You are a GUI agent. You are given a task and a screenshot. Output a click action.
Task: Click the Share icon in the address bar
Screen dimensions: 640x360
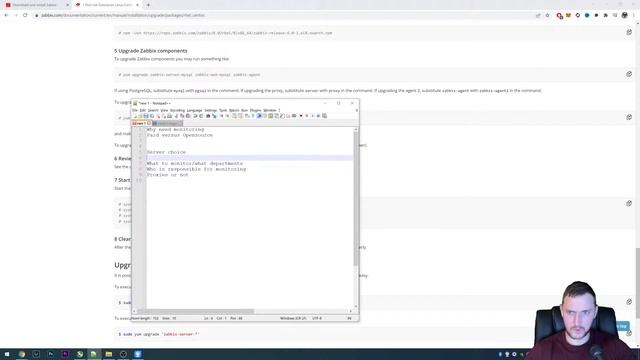(x=538, y=15)
